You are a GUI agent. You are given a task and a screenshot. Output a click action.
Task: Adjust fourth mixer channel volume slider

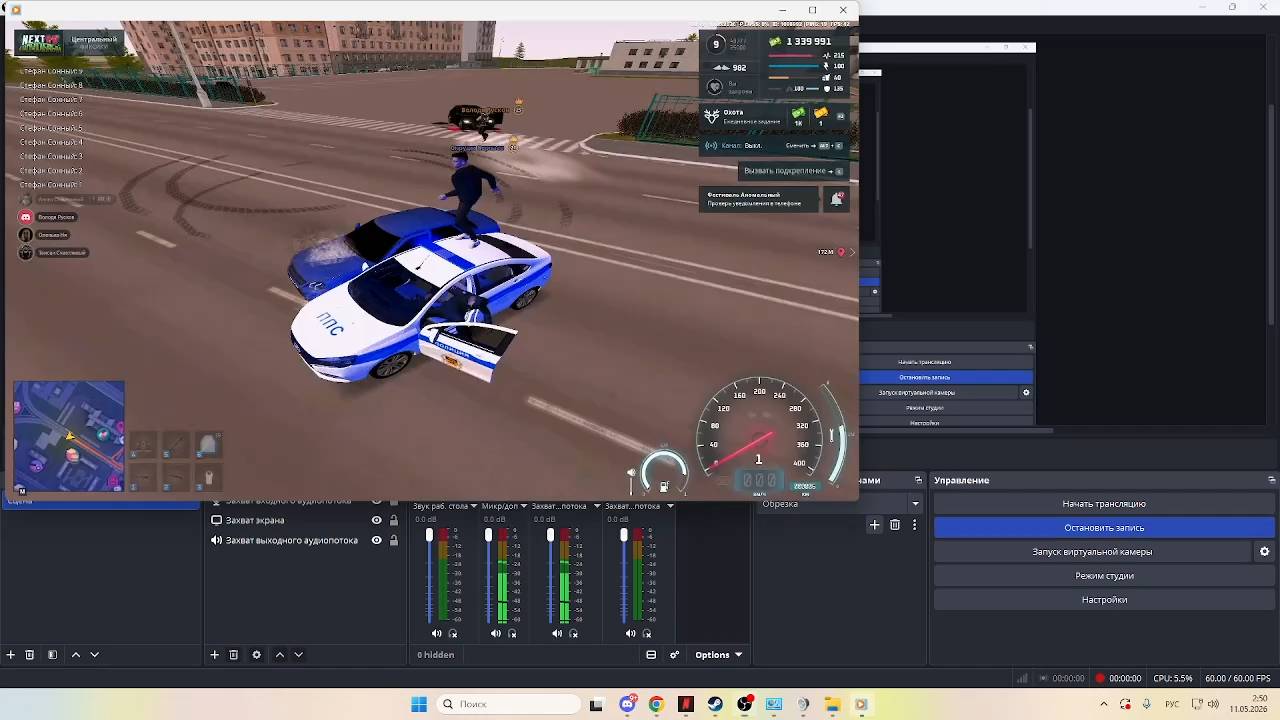[623, 574]
